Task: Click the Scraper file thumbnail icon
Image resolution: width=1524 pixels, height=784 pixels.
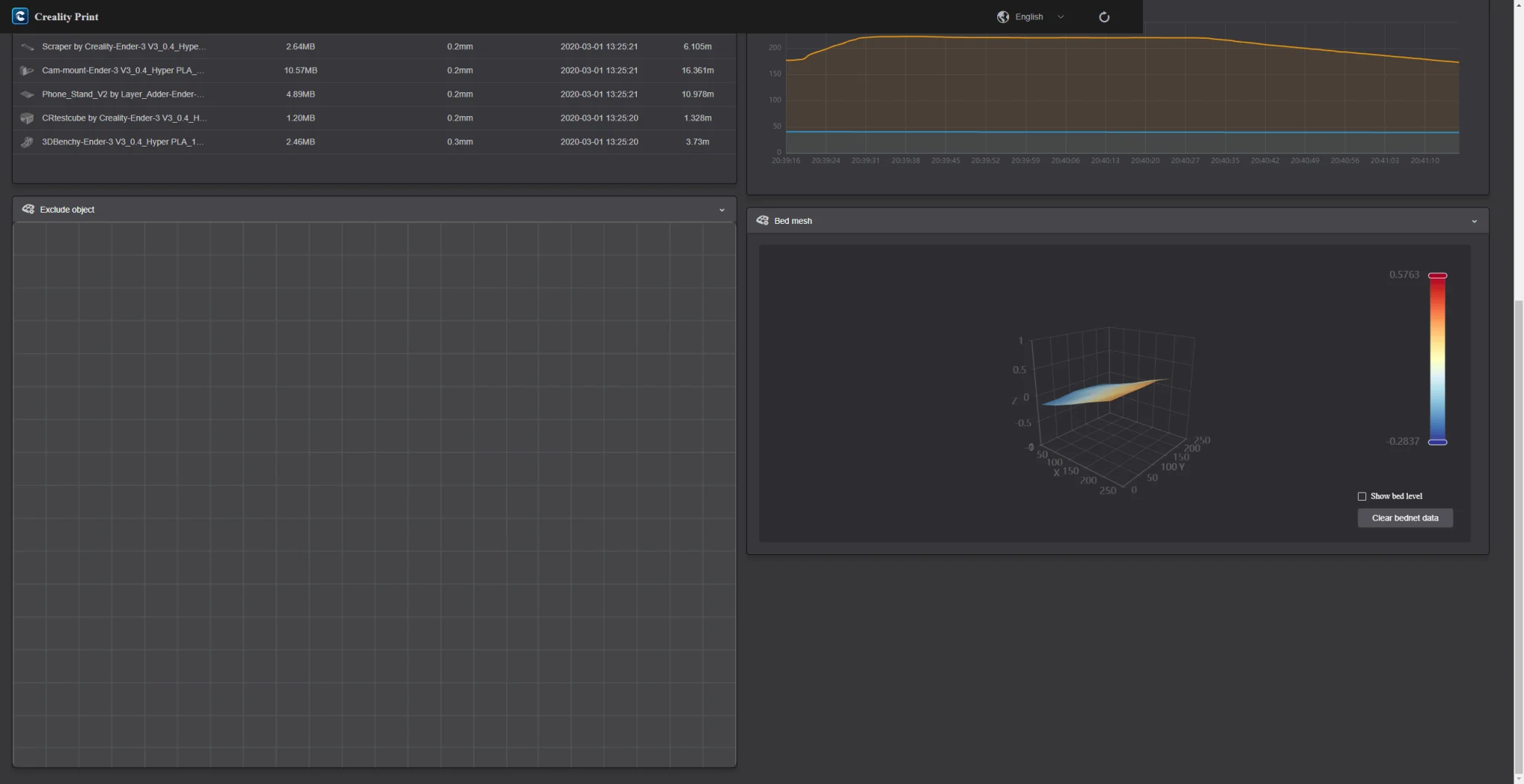Action: (28, 47)
